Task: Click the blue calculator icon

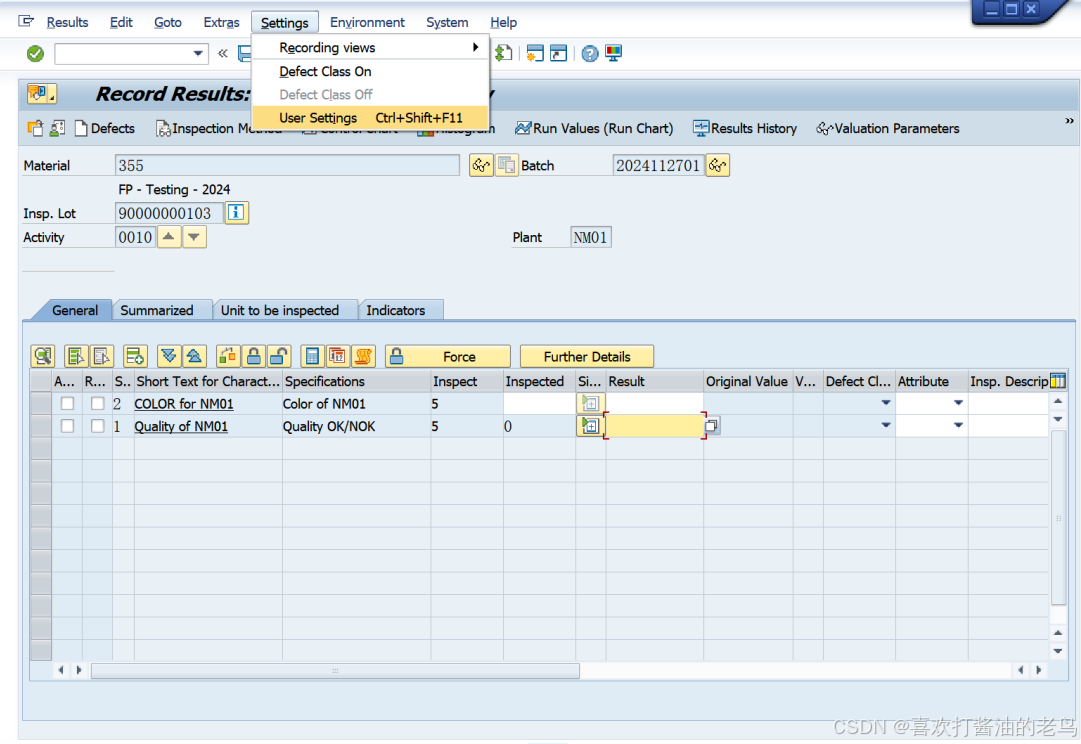Action: (312, 356)
